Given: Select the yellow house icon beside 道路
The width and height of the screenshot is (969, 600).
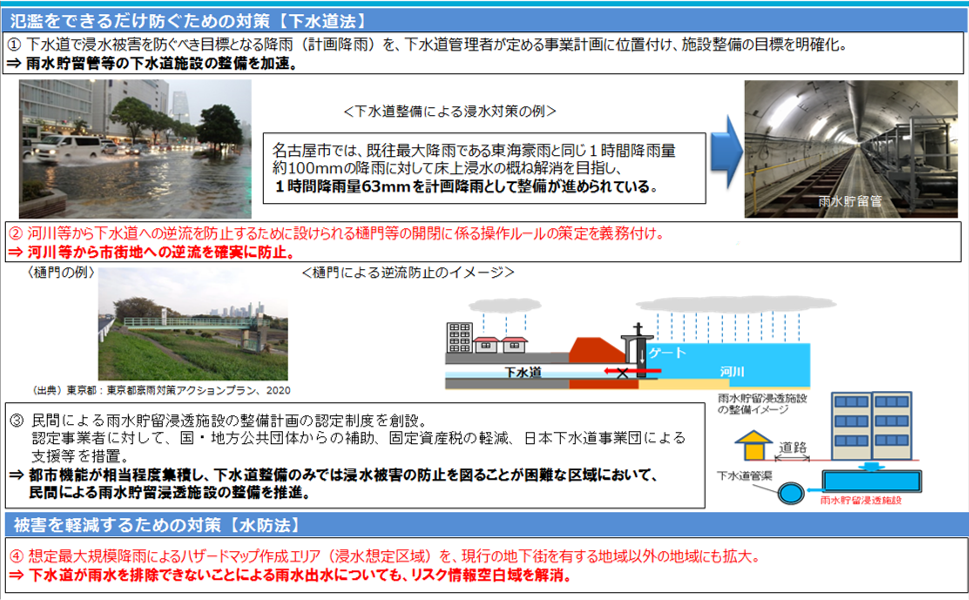Looking at the screenshot, I should (x=753, y=446).
